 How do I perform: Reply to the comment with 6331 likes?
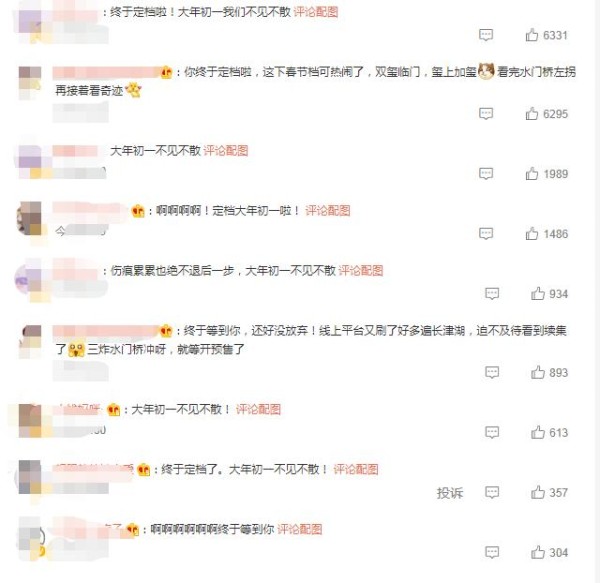[x=486, y=35]
